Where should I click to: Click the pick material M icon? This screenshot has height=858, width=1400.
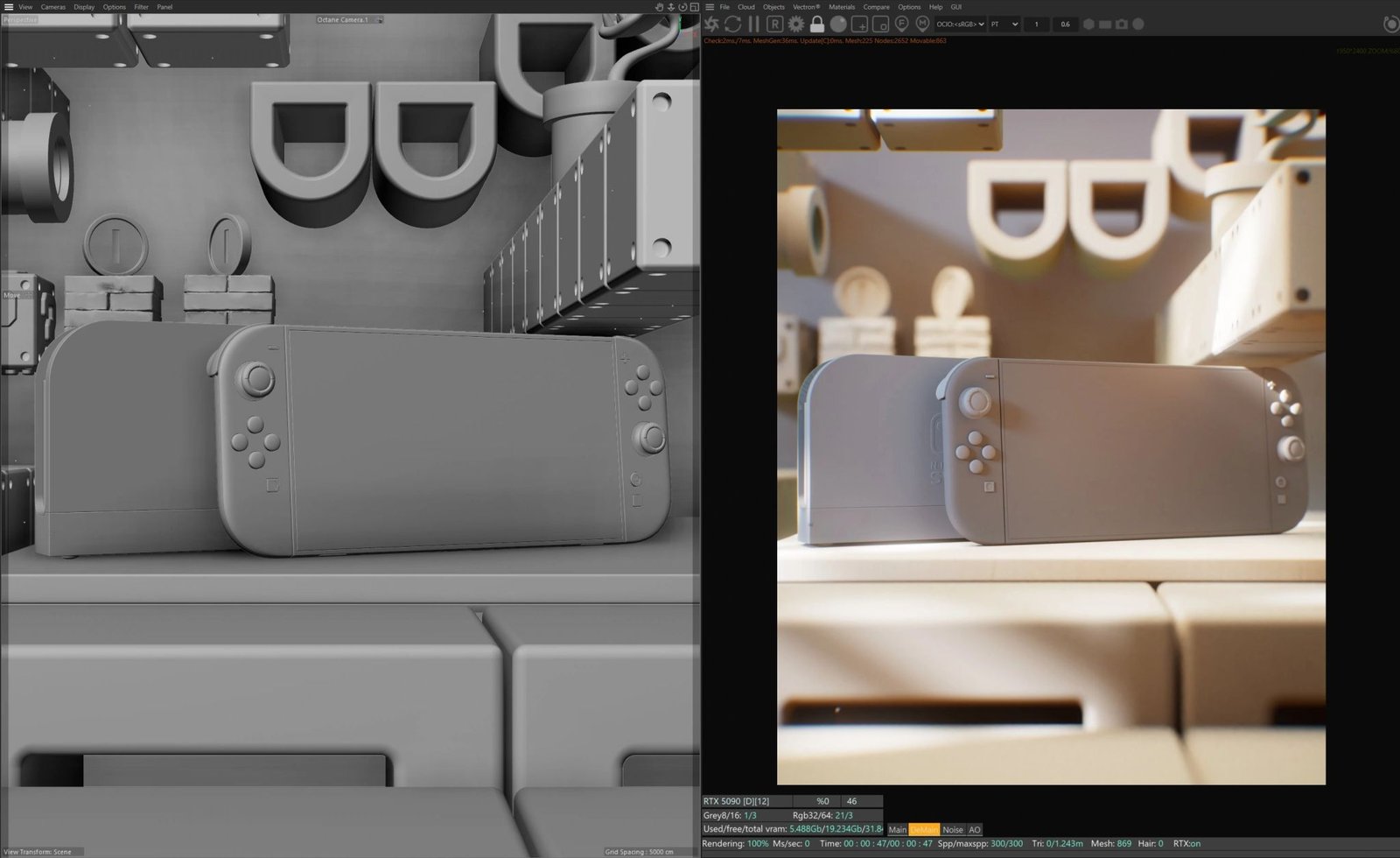click(922, 25)
